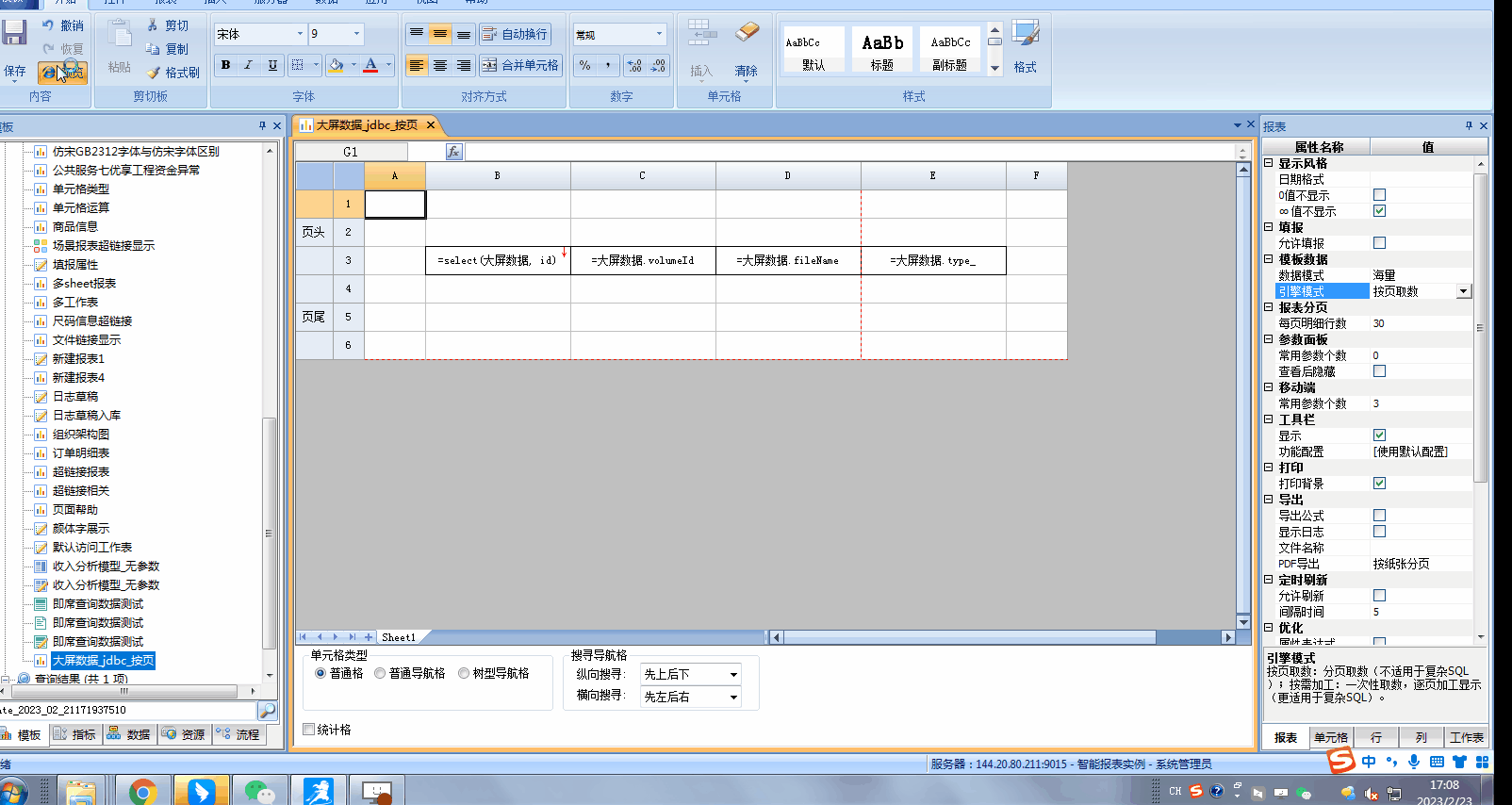Open Chrome from the Windows taskbar
This screenshot has width=1512, height=805.
[x=142, y=791]
